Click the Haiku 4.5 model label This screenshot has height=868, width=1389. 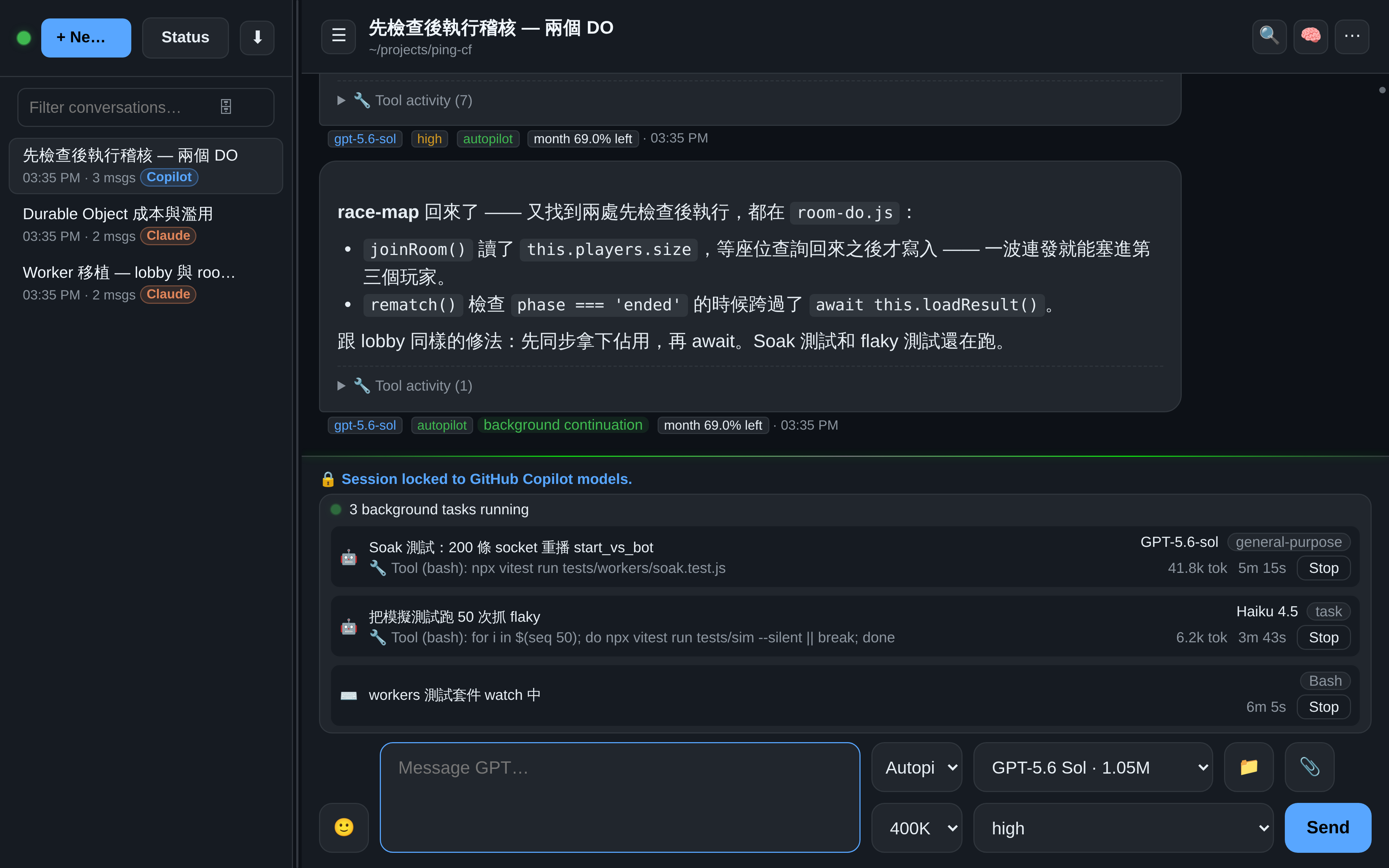point(1267,611)
